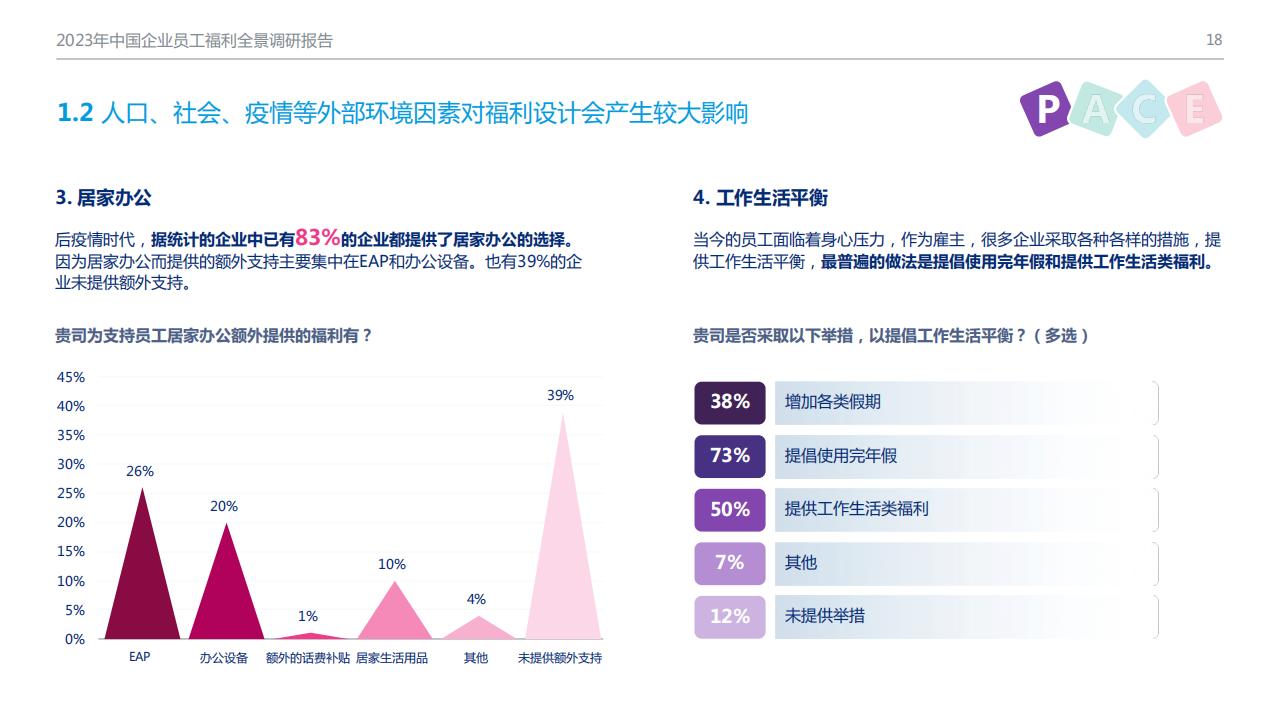This screenshot has height=720, width=1280.
Task: Click the purple P tile in PACE logo
Action: 1046,108
